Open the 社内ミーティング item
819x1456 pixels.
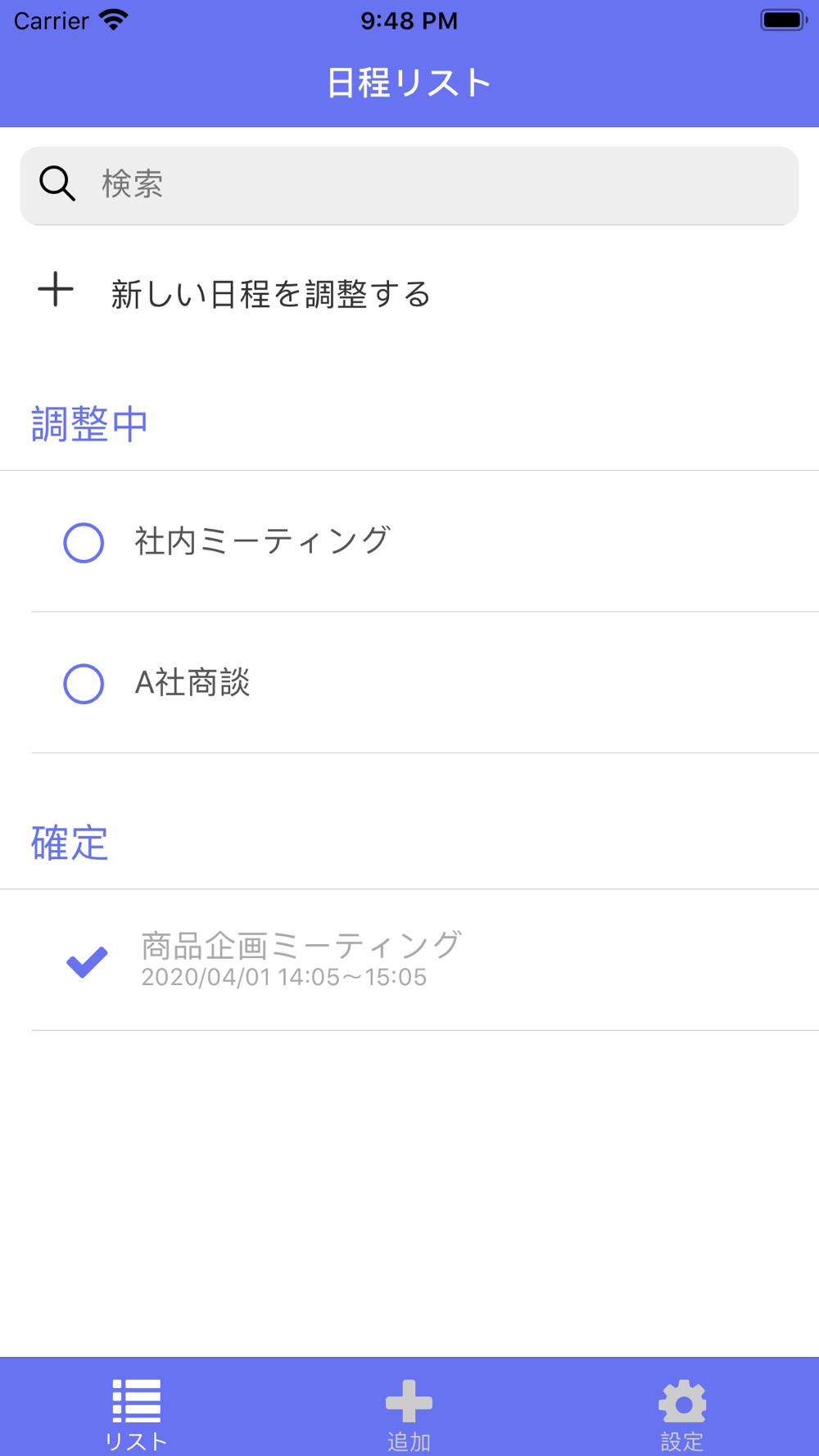point(425,541)
